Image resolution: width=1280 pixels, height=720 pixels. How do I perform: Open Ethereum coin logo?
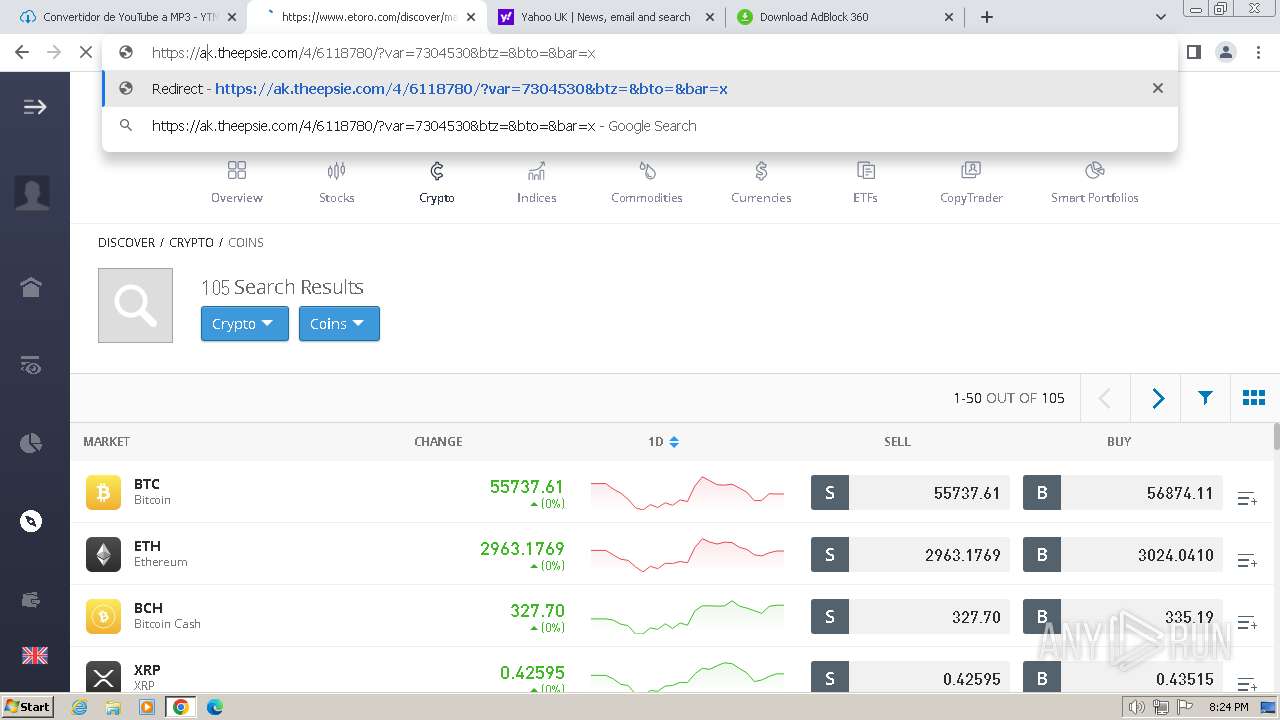103,554
